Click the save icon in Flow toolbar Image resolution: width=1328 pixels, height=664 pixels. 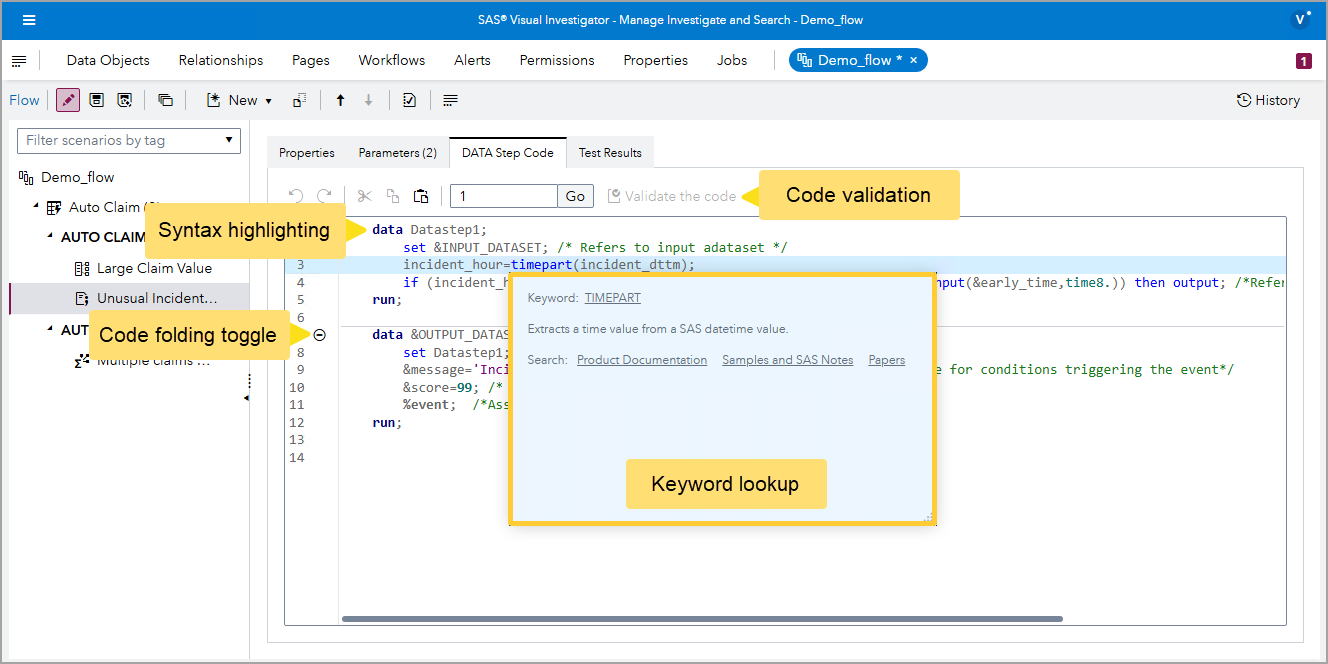tap(96, 100)
